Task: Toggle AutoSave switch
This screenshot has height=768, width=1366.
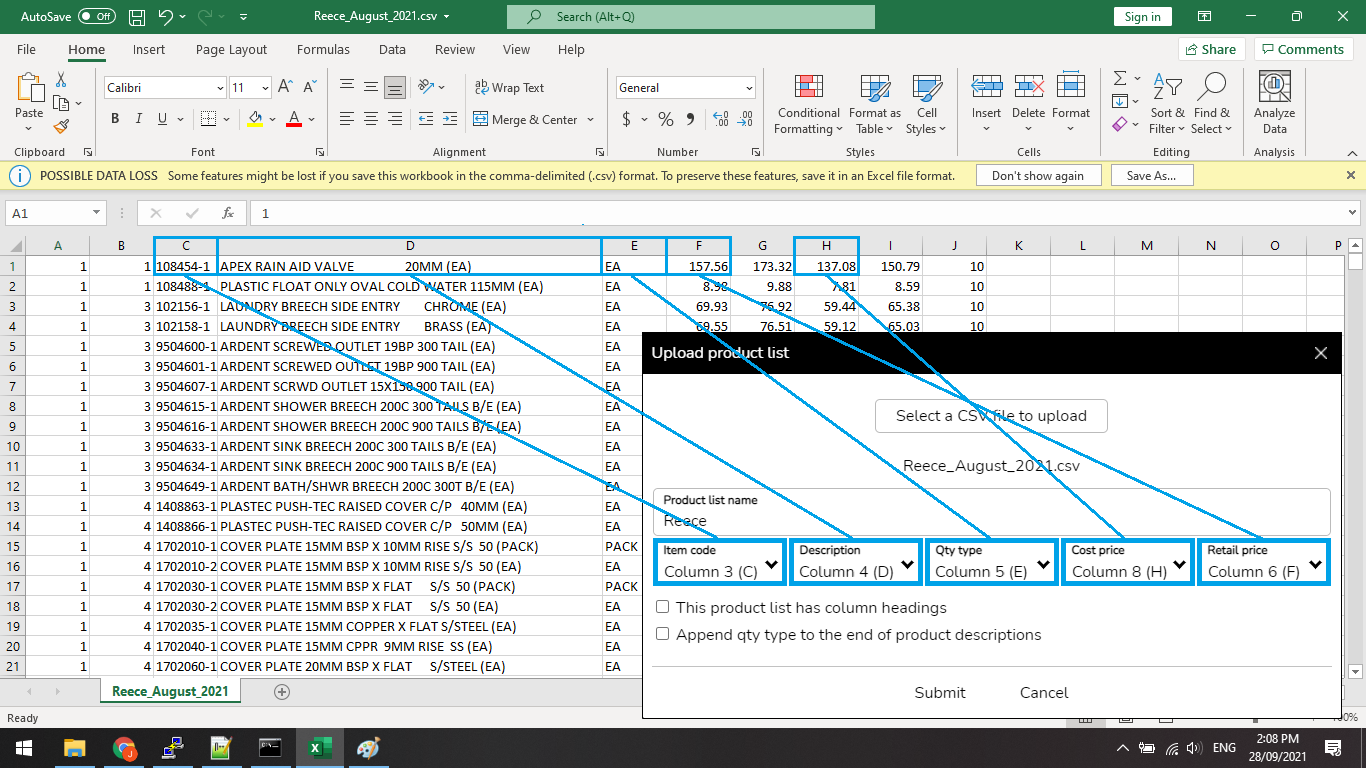Action: (97, 17)
